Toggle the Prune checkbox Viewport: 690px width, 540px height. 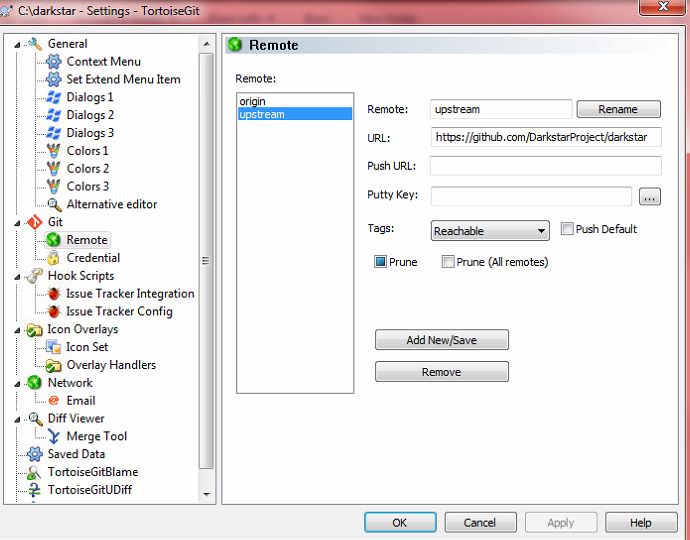tap(380, 262)
